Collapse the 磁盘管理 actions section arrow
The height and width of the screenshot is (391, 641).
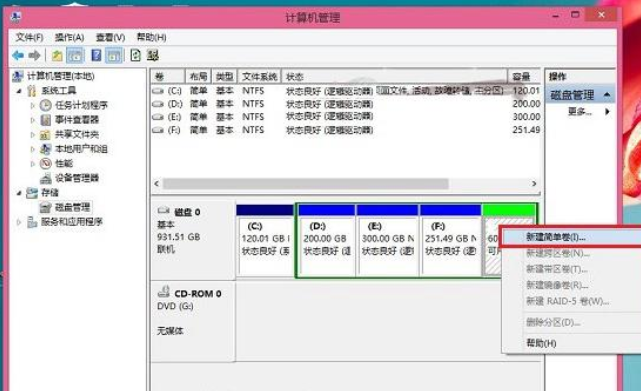tap(607, 95)
